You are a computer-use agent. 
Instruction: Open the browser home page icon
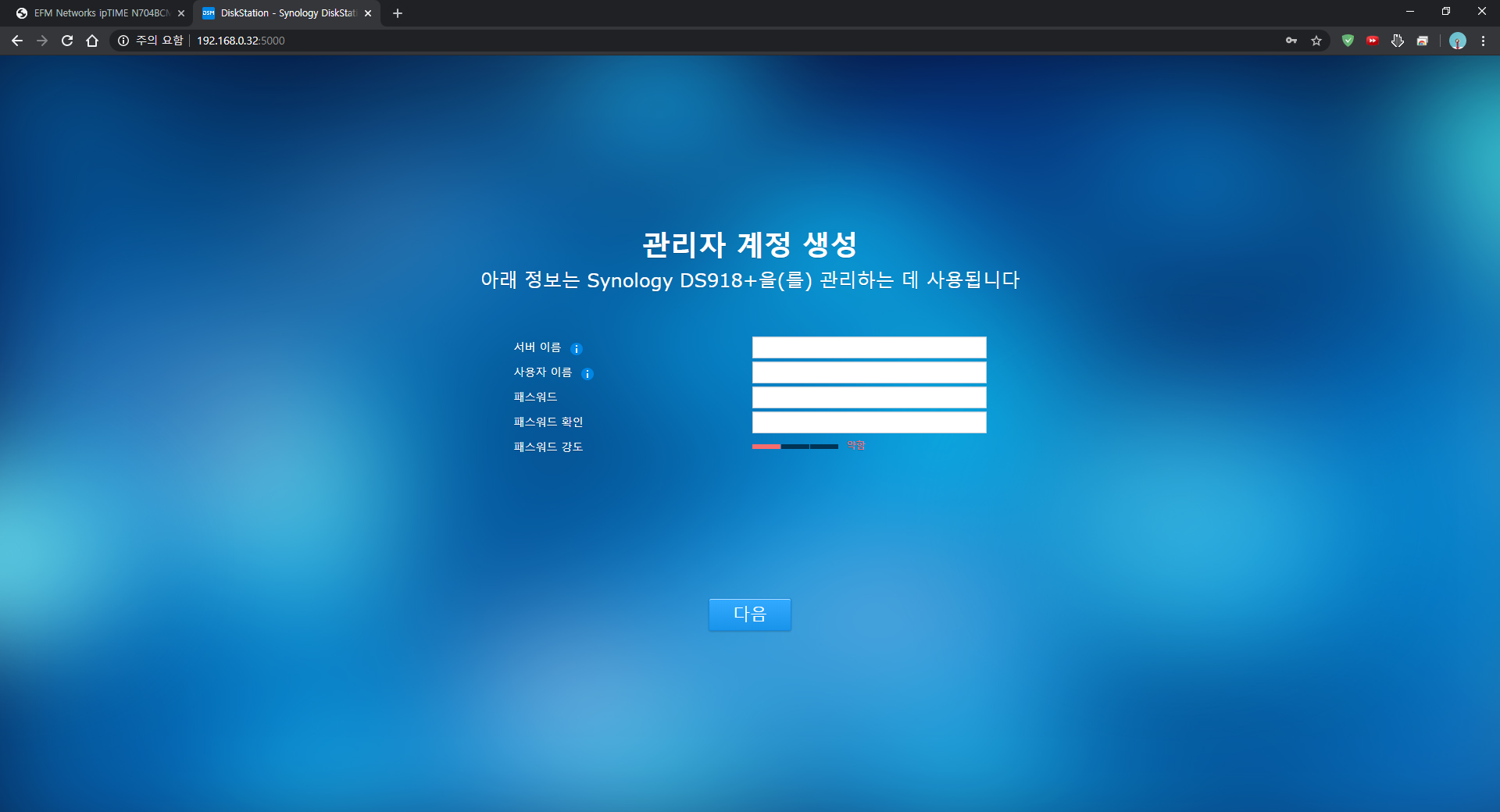click(x=92, y=41)
